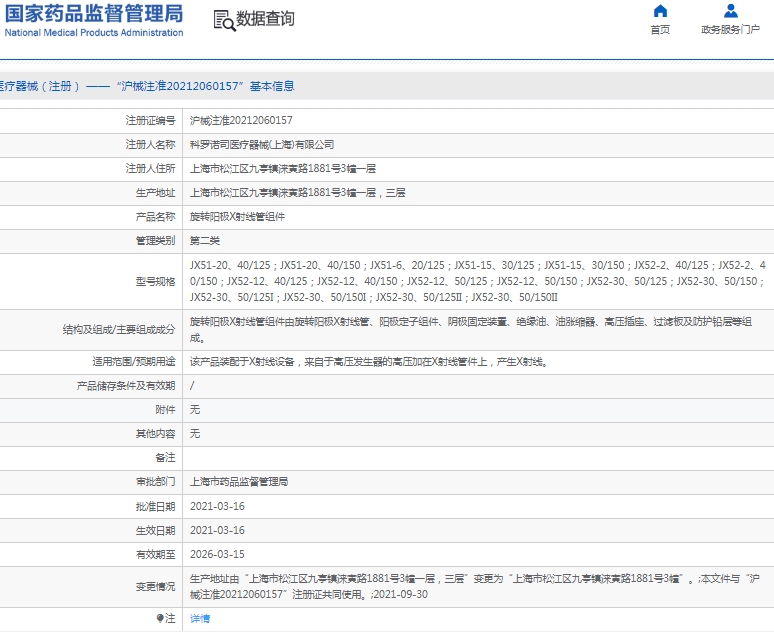Click the 附件 row value 无
This screenshot has width=774, height=632.
click(x=195, y=410)
